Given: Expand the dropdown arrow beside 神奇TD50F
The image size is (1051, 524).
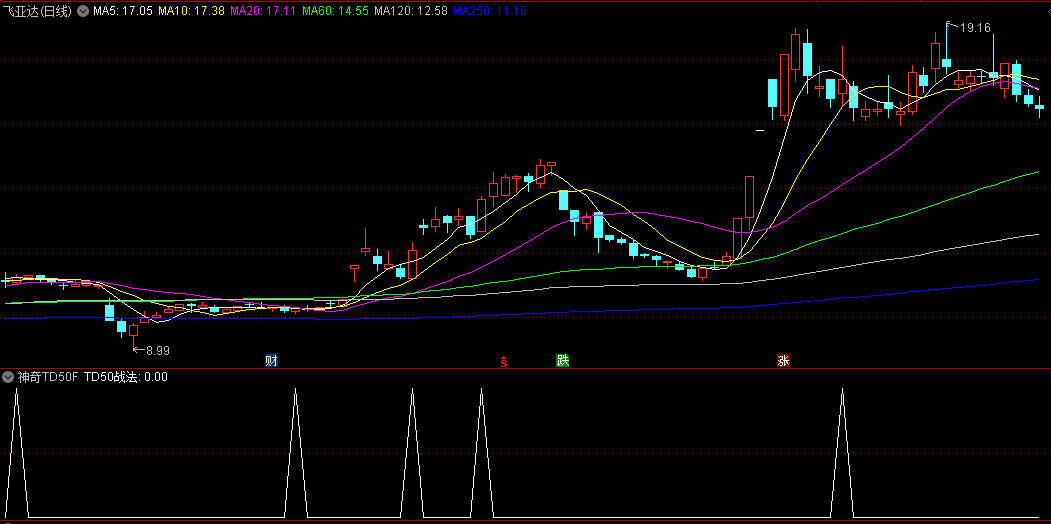Looking at the screenshot, I should click(x=7, y=377).
